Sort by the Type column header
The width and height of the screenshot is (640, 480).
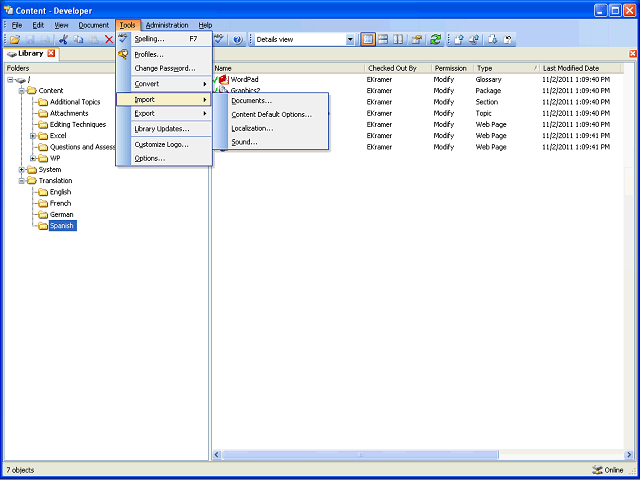[x=507, y=68]
